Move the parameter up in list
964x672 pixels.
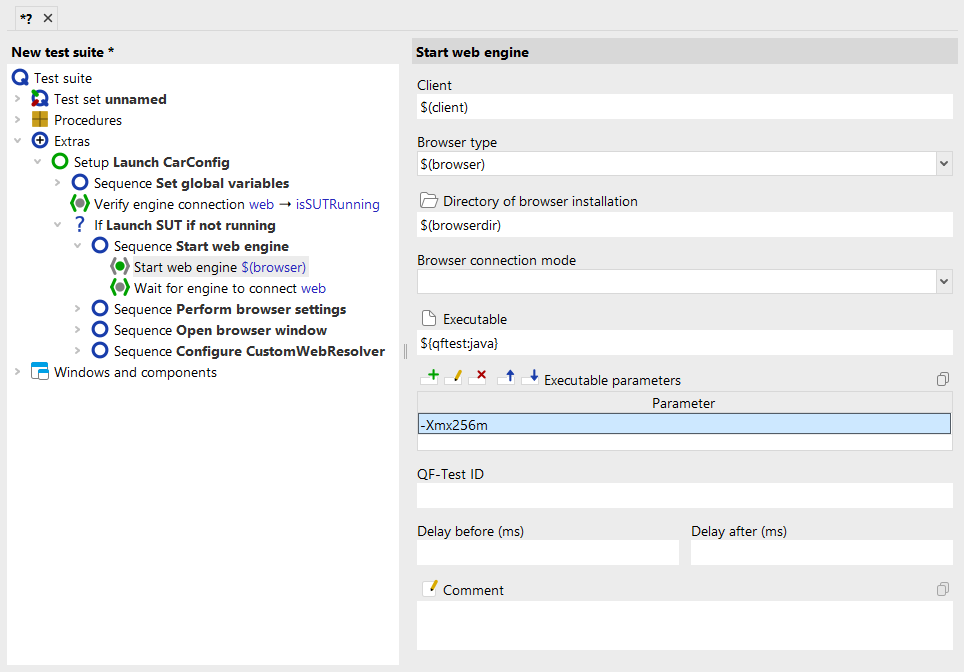507,378
